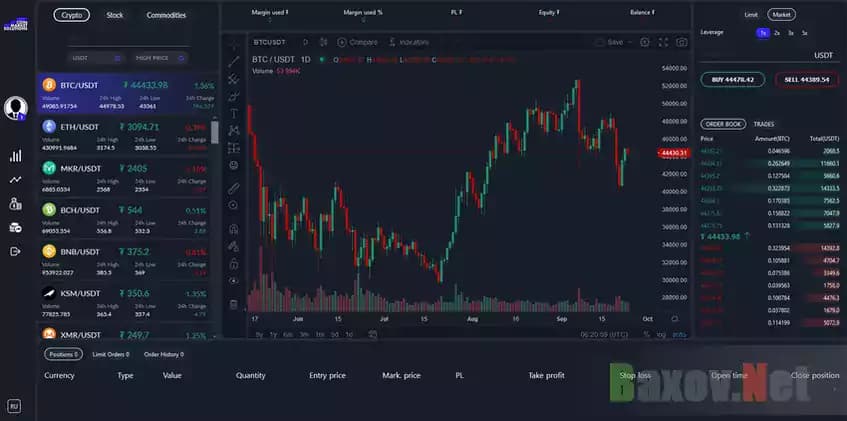The width and height of the screenshot is (847, 421).
Task: Select the brush drawing tool
Action: tap(234, 96)
